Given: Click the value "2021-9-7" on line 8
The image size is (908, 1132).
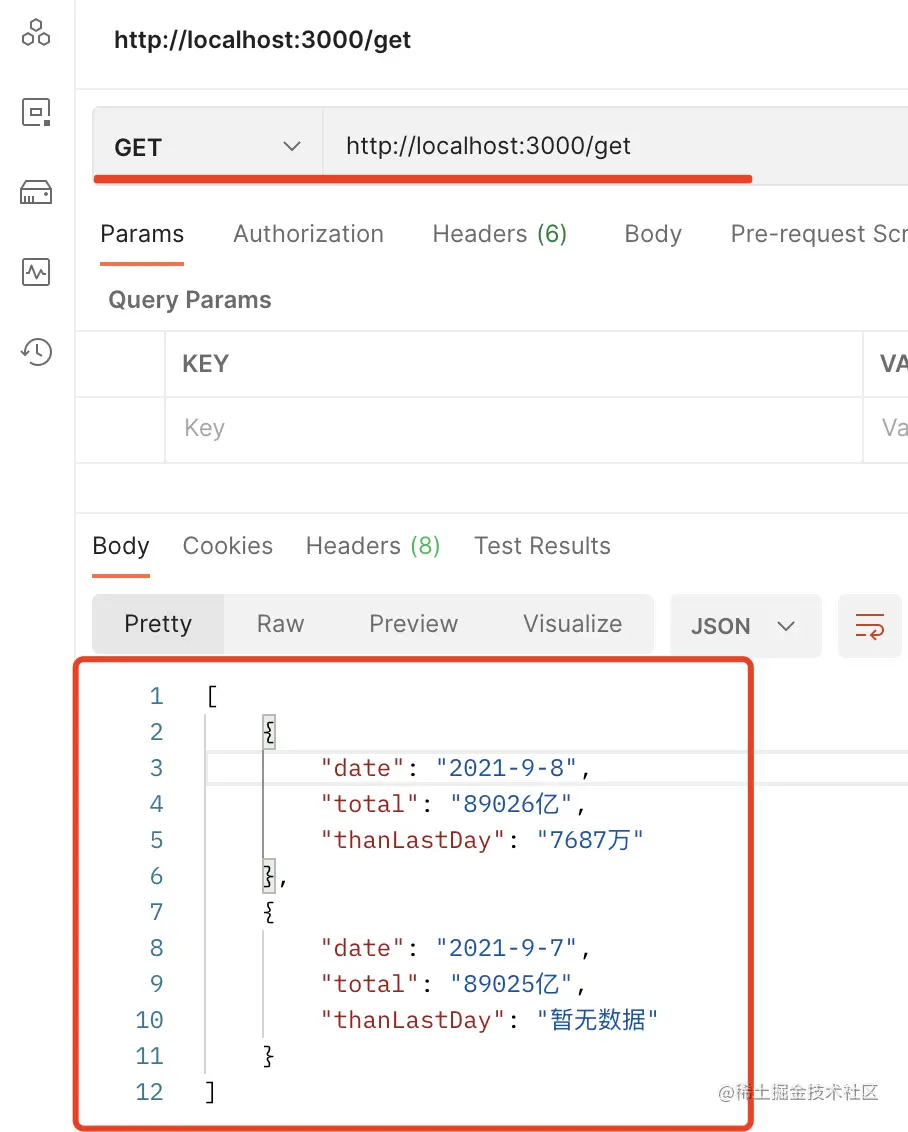Looking at the screenshot, I should pos(506,948).
